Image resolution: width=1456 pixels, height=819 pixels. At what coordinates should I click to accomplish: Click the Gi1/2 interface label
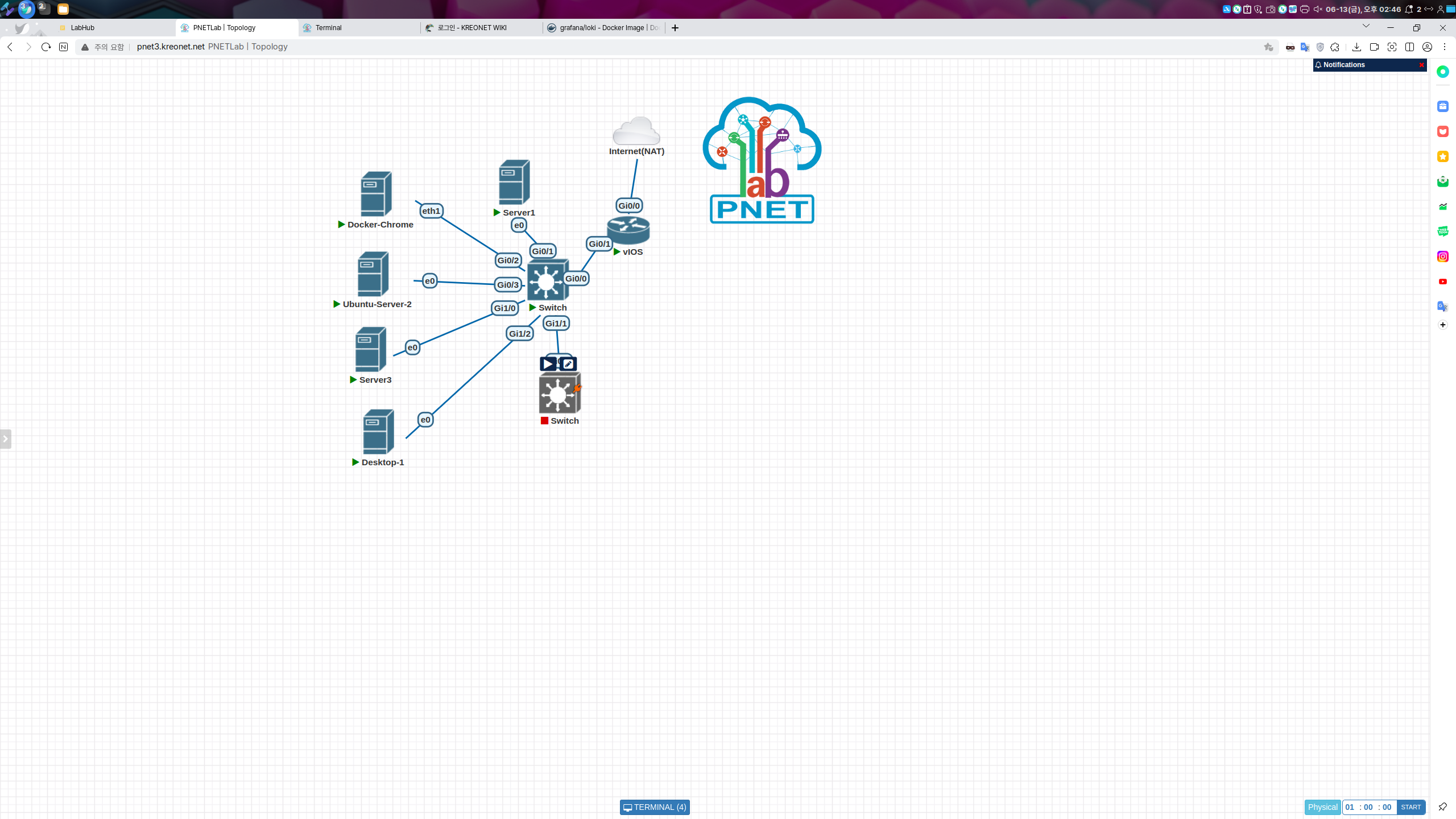tap(520, 334)
